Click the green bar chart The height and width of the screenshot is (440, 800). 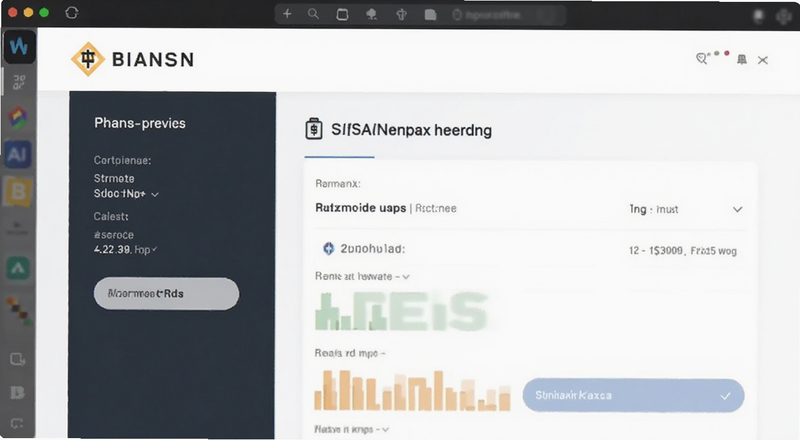pyautogui.click(x=402, y=311)
